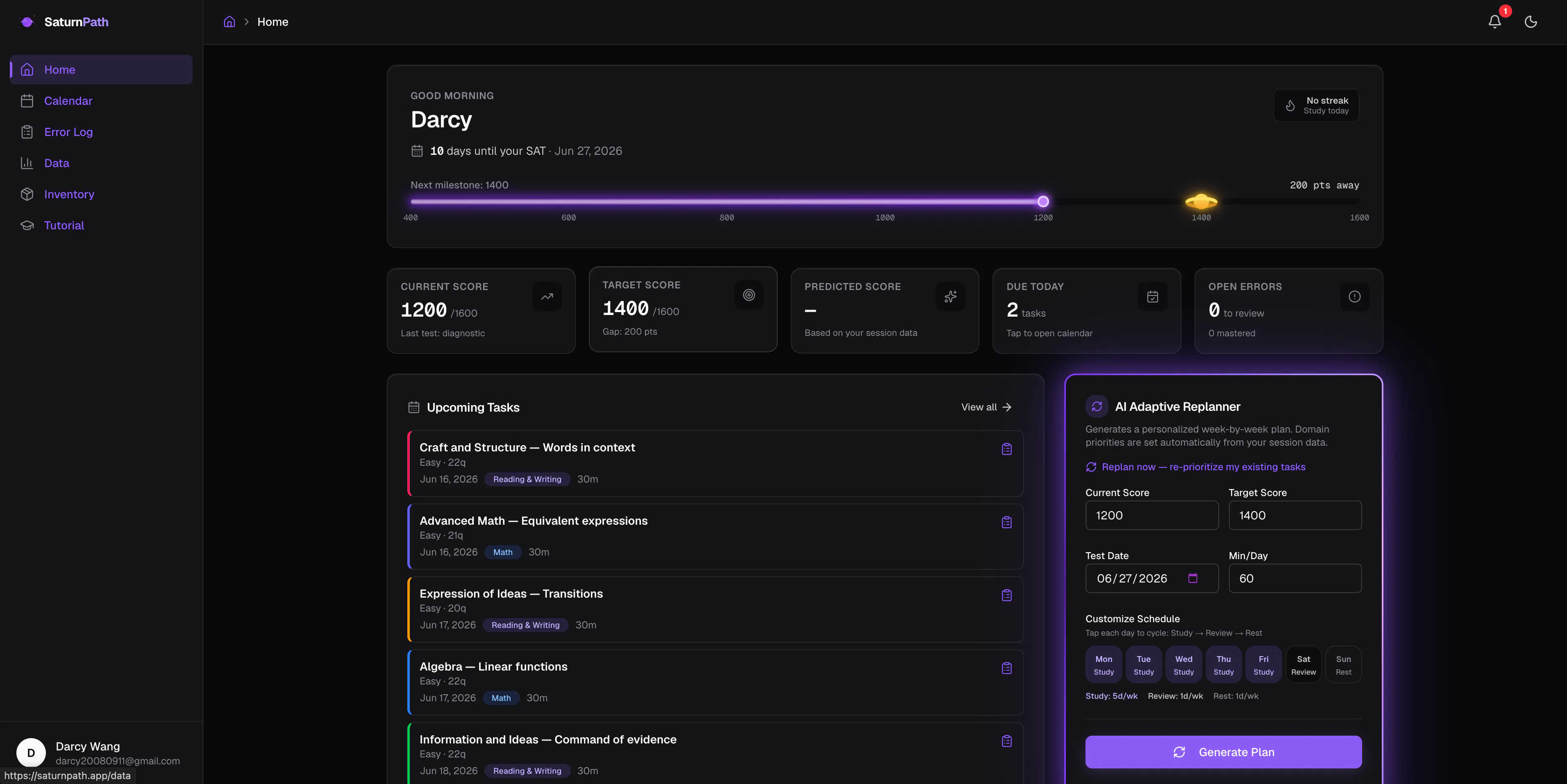Screen dimensions: 1567x784
Task: Click the home breadcrumb icon
Action: click(229, 22)
